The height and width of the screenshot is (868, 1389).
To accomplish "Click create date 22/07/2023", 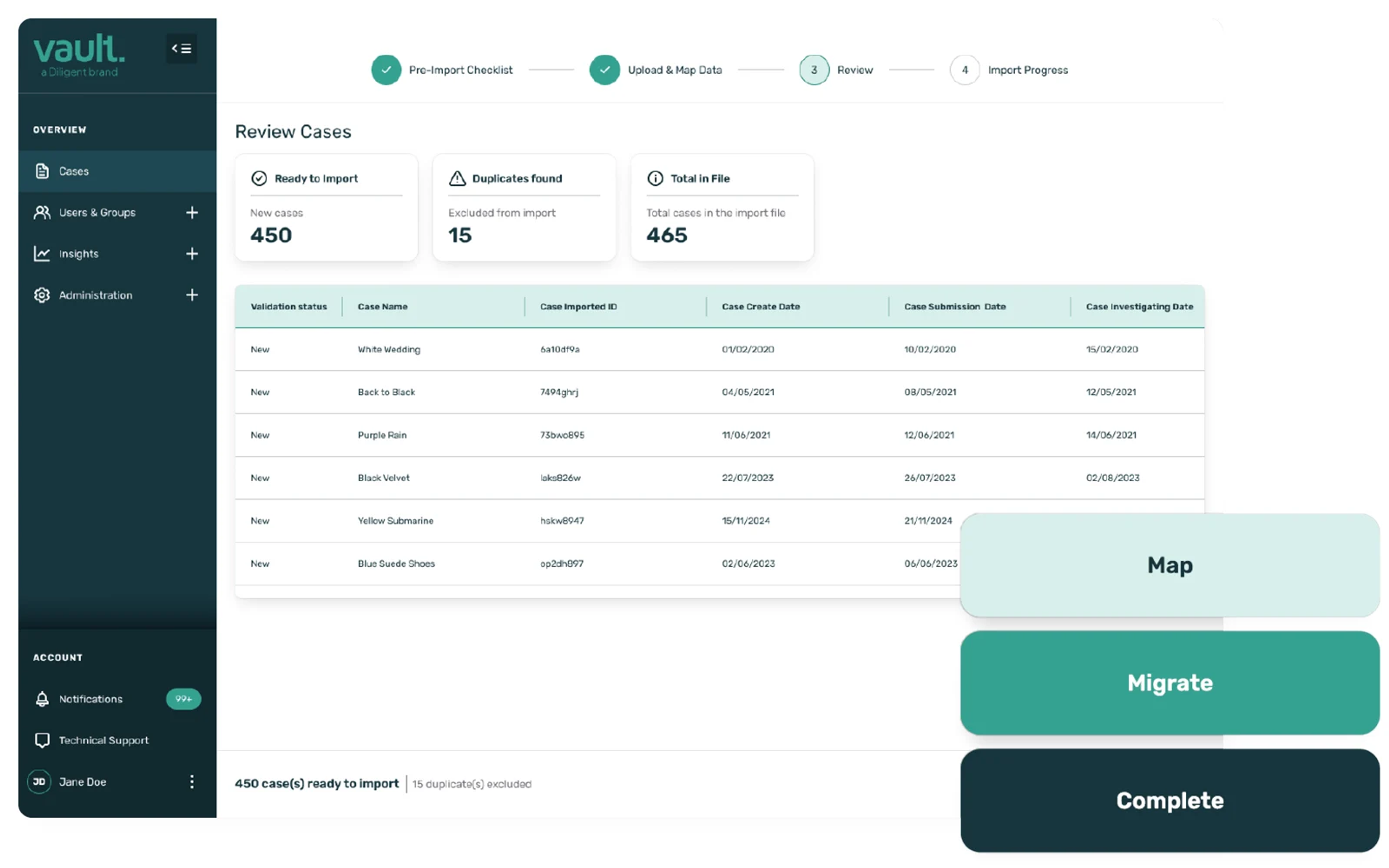I will click(x=747, y=478).
